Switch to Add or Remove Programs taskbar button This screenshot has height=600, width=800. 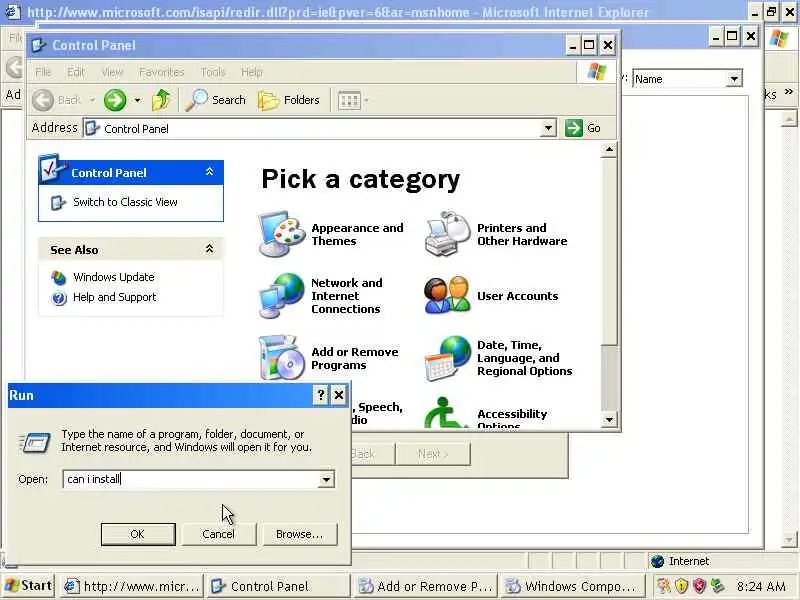point(426,586)
